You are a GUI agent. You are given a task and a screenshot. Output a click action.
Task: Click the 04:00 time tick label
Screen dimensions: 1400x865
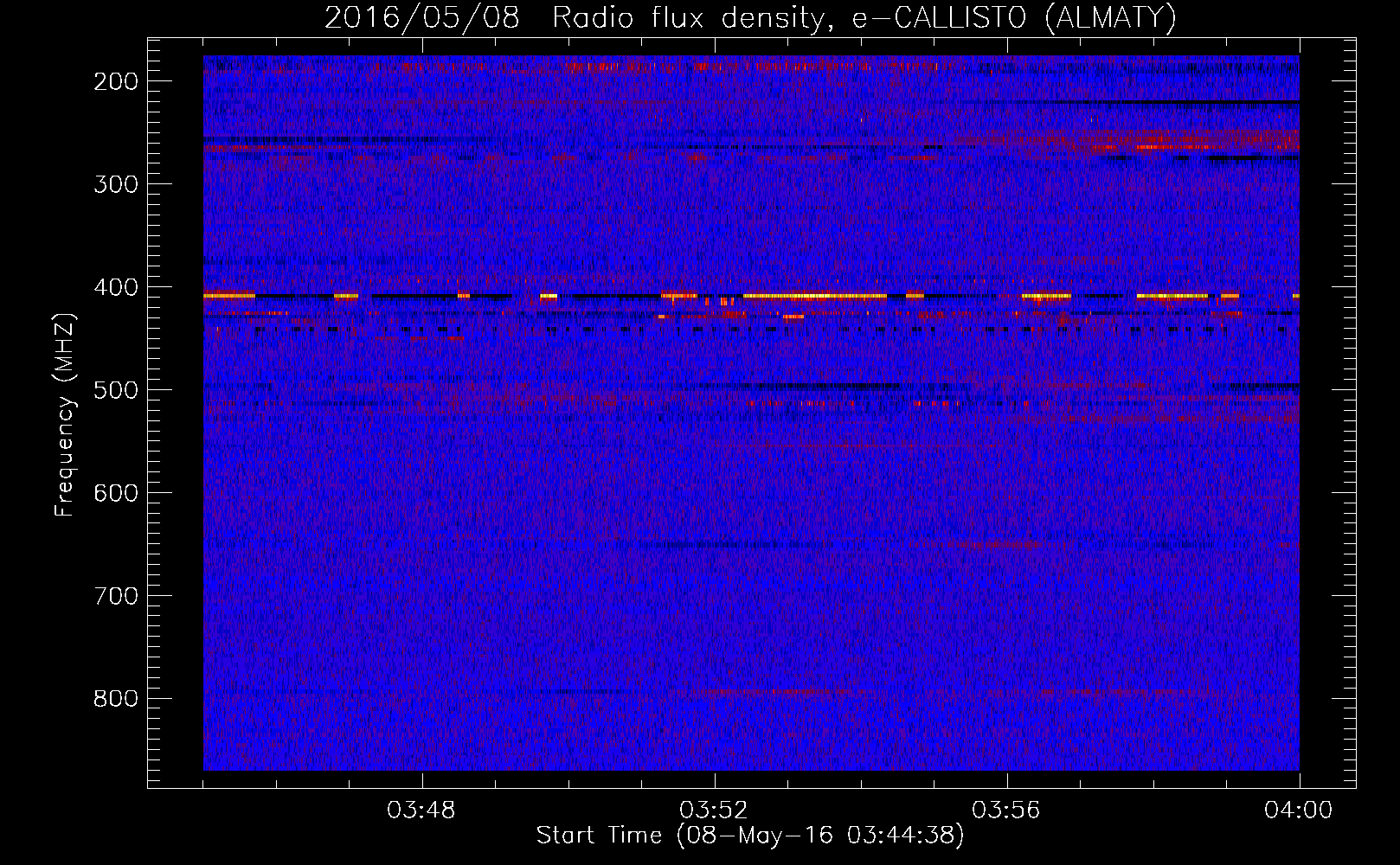click(1299, 811)
